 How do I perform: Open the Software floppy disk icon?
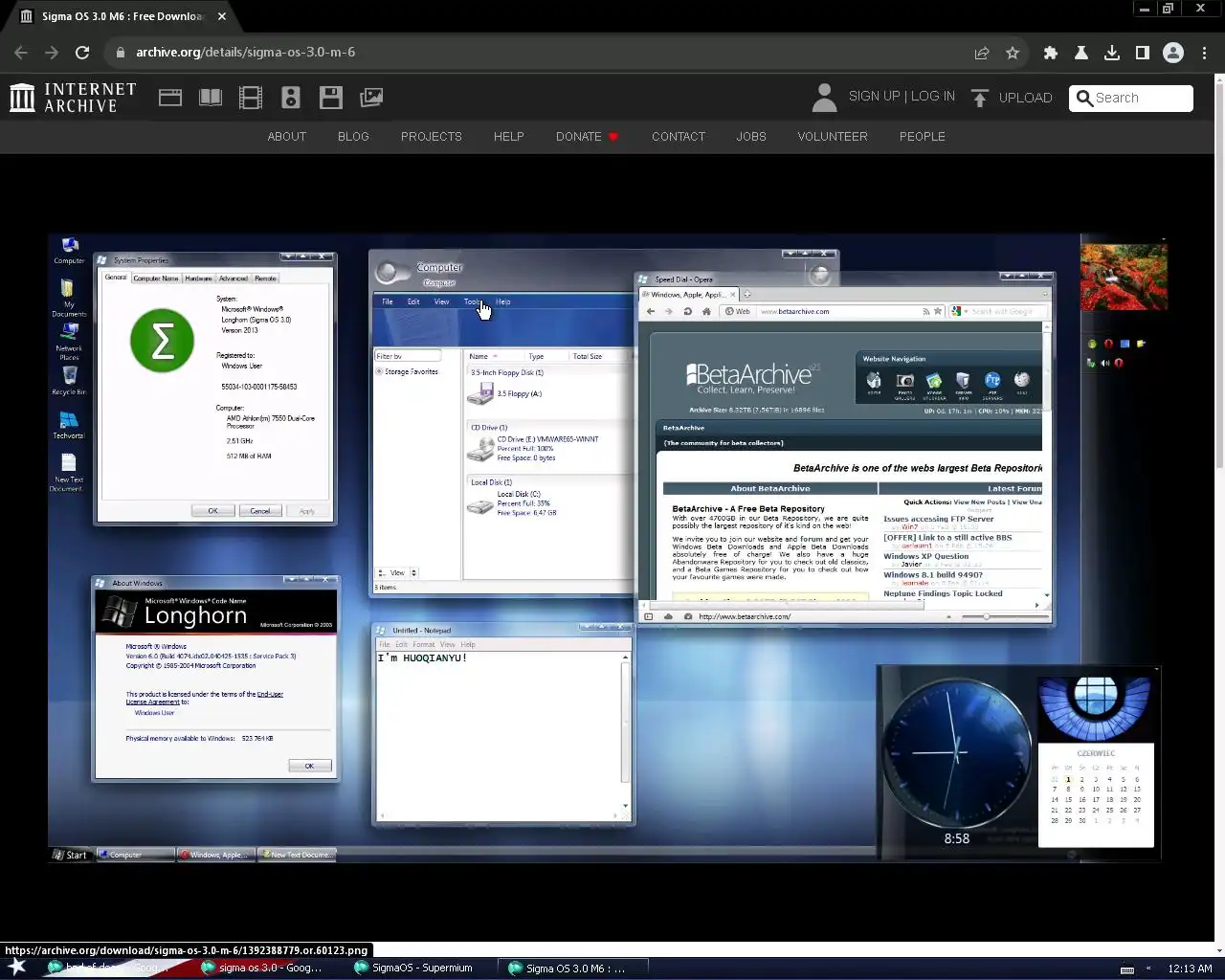coord(331,98)
